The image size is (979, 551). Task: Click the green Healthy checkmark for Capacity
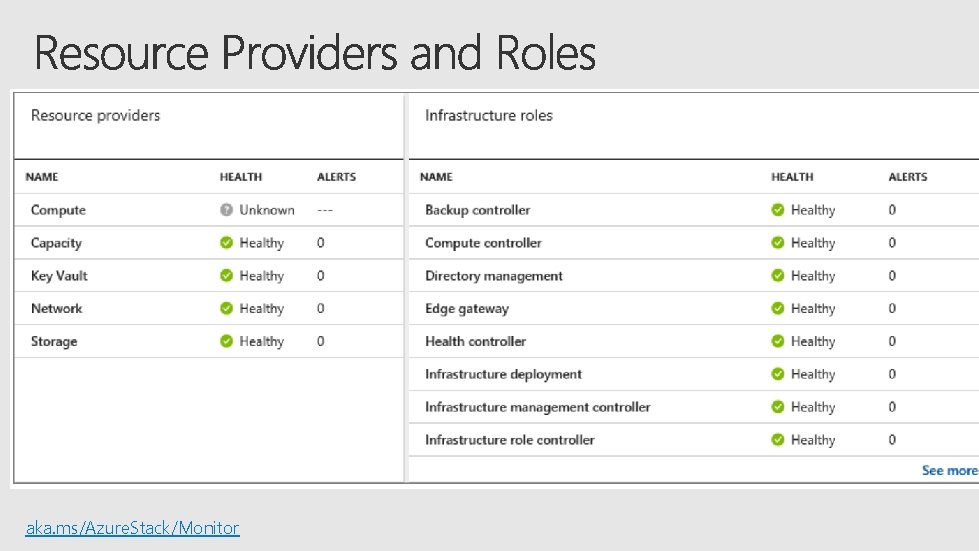point(227,243)
